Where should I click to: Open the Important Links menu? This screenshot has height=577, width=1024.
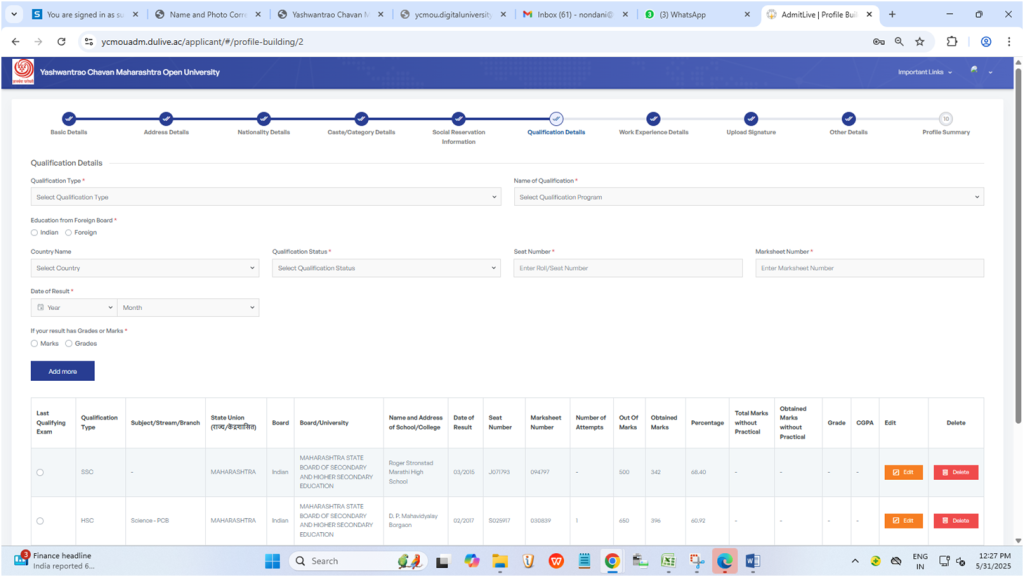click(x=923, y=72)
